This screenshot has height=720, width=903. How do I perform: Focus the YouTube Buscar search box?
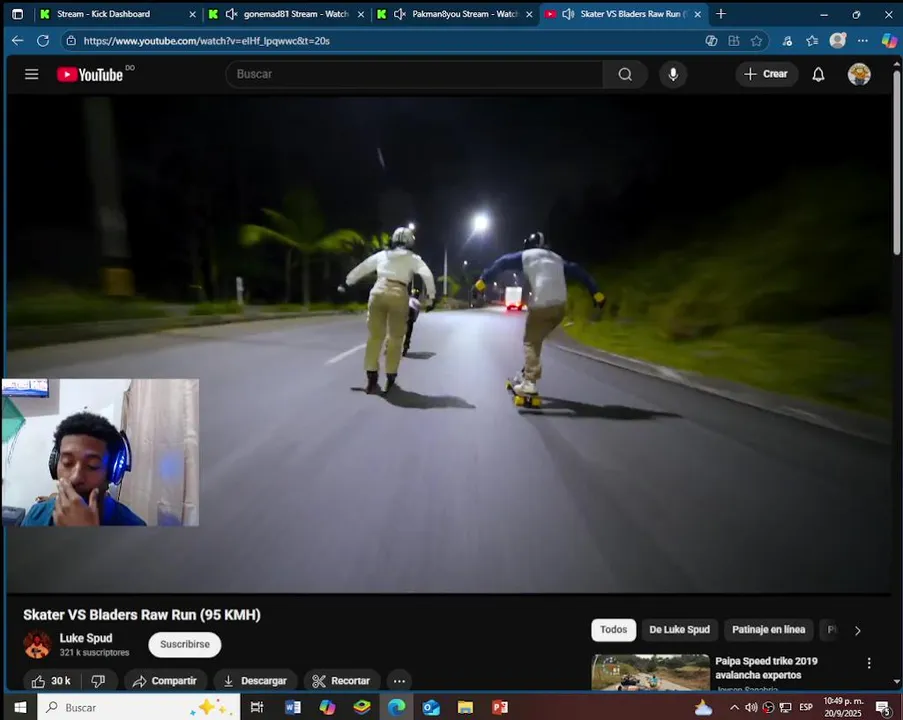pyautogui.click(x=415, y=74)
